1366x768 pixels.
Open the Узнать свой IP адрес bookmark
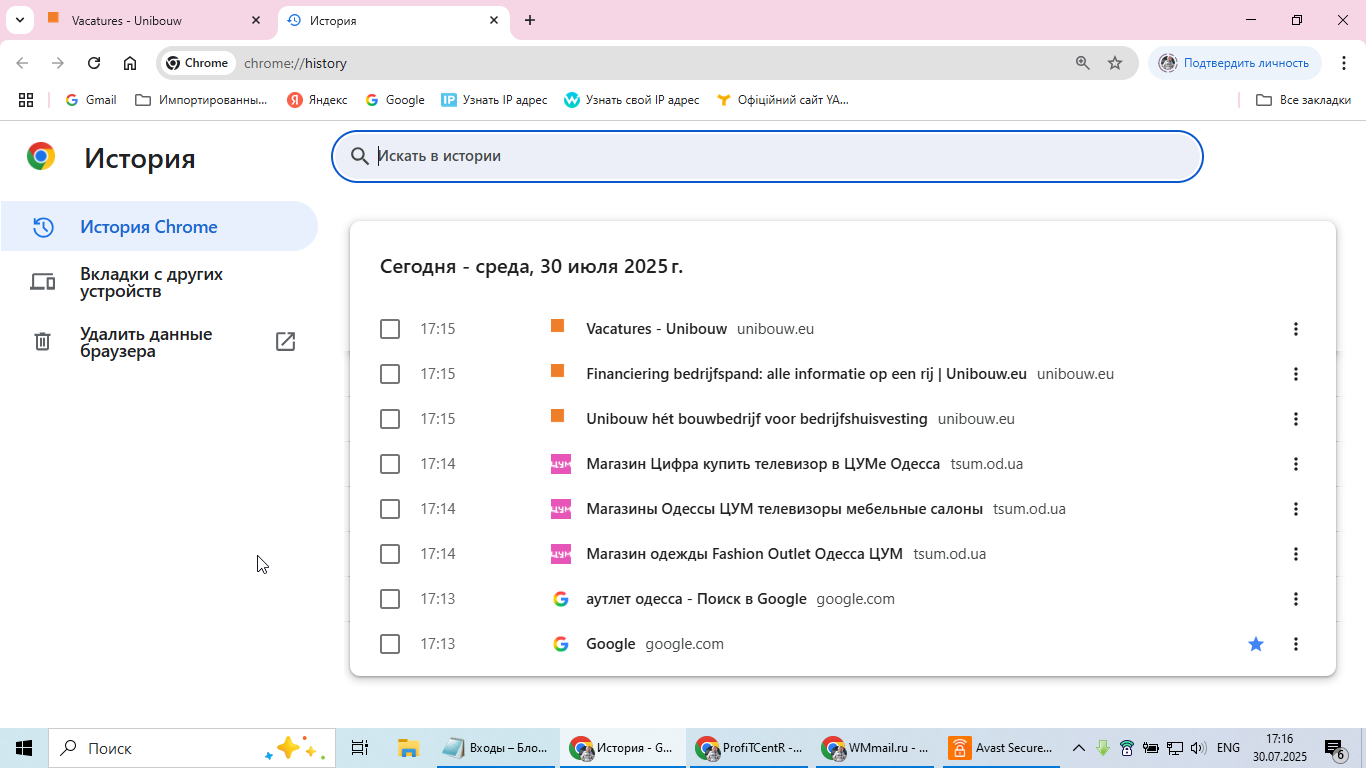tap(632, 100)
